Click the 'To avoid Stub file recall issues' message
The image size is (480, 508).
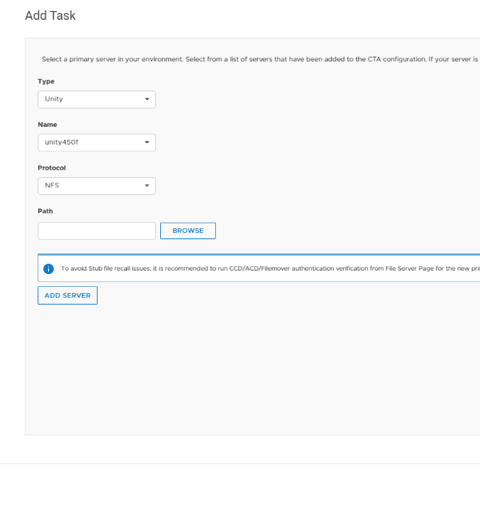click(x=270, y=269)
